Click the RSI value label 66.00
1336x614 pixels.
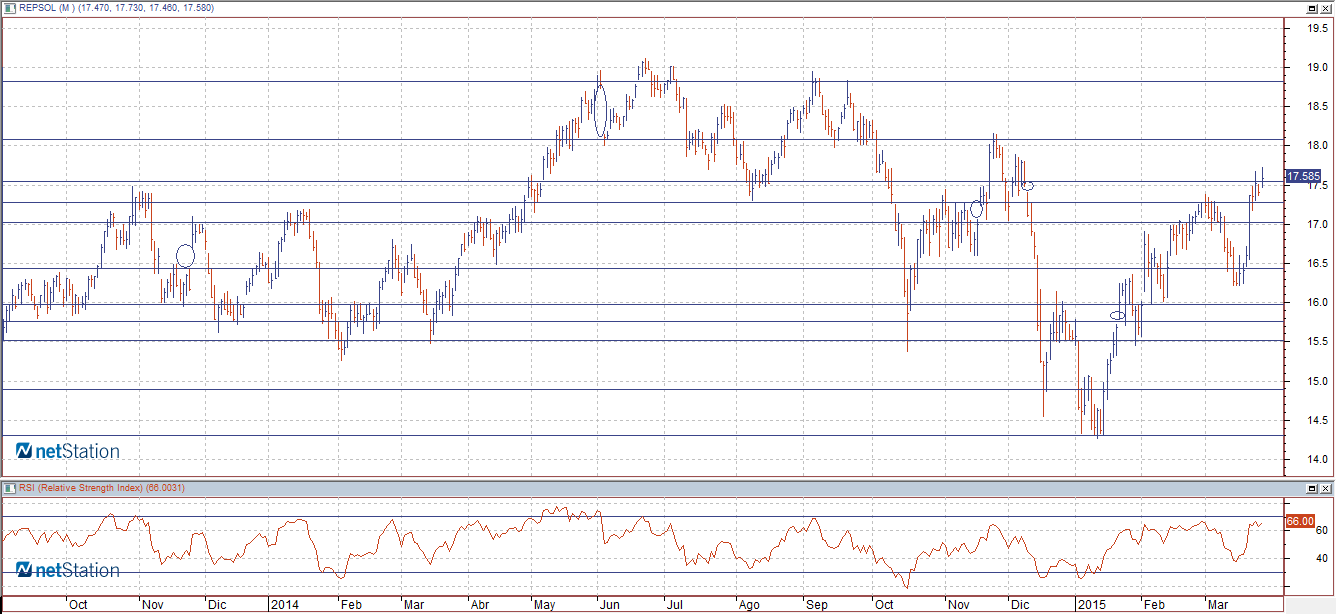point(1299,521)
